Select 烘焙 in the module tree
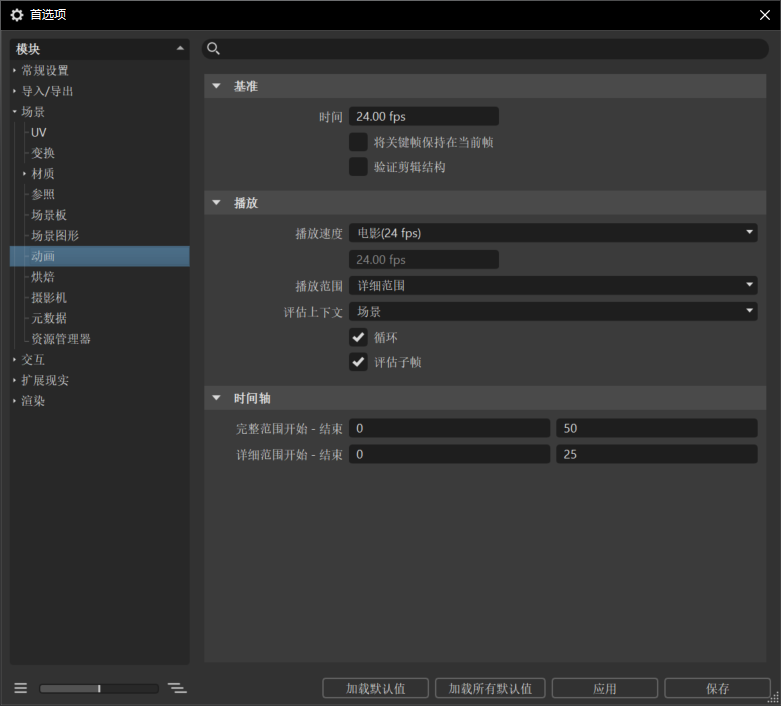781x706 pixels. [x=43, y=277]
